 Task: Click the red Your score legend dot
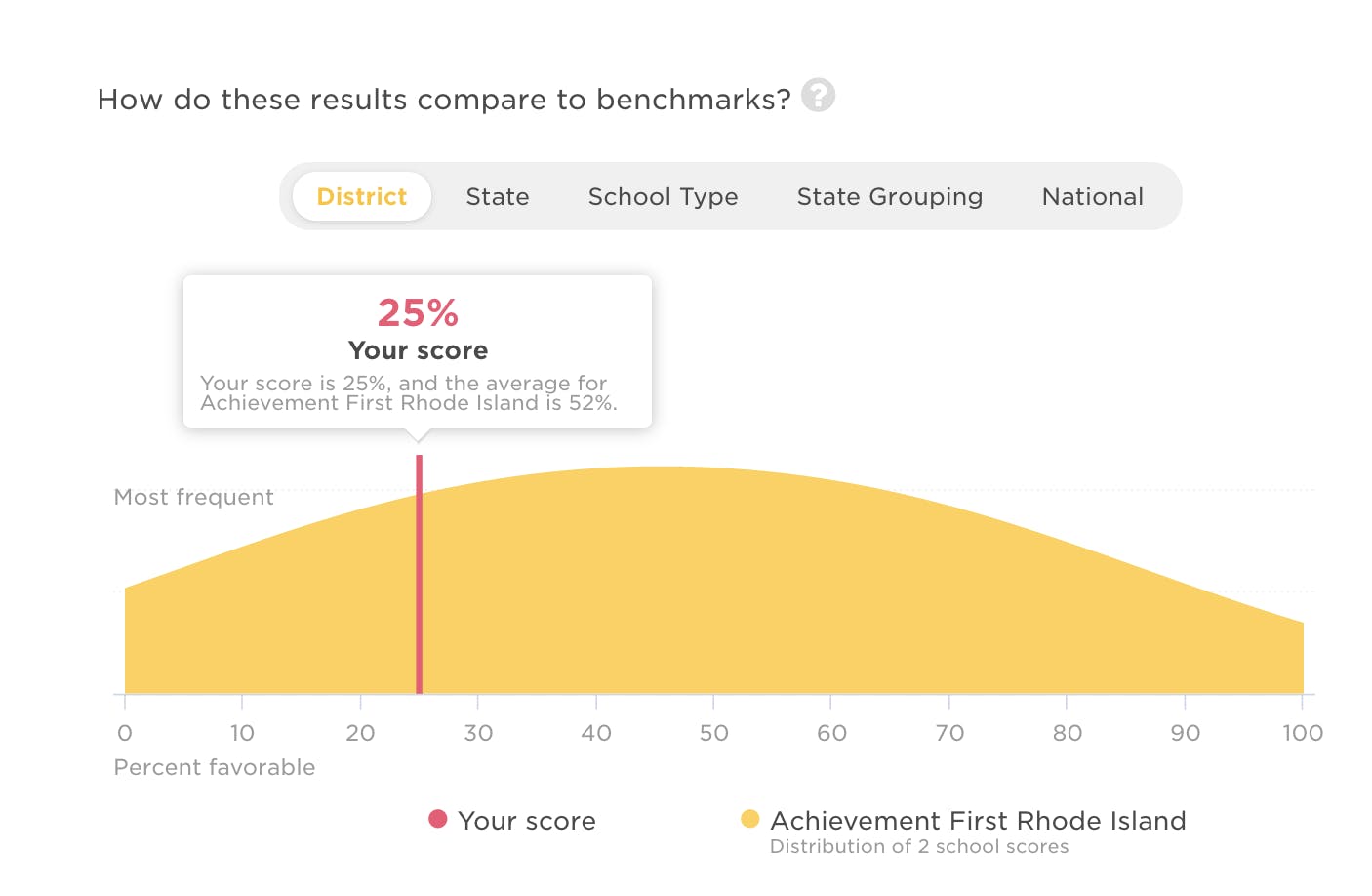438,819
